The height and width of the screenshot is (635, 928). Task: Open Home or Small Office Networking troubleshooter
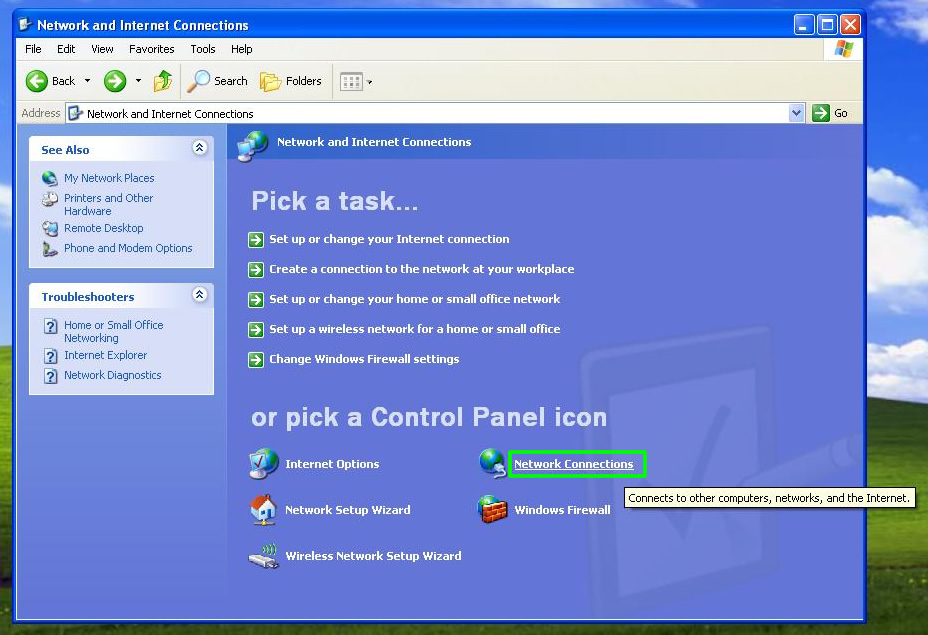pos(114,331)
